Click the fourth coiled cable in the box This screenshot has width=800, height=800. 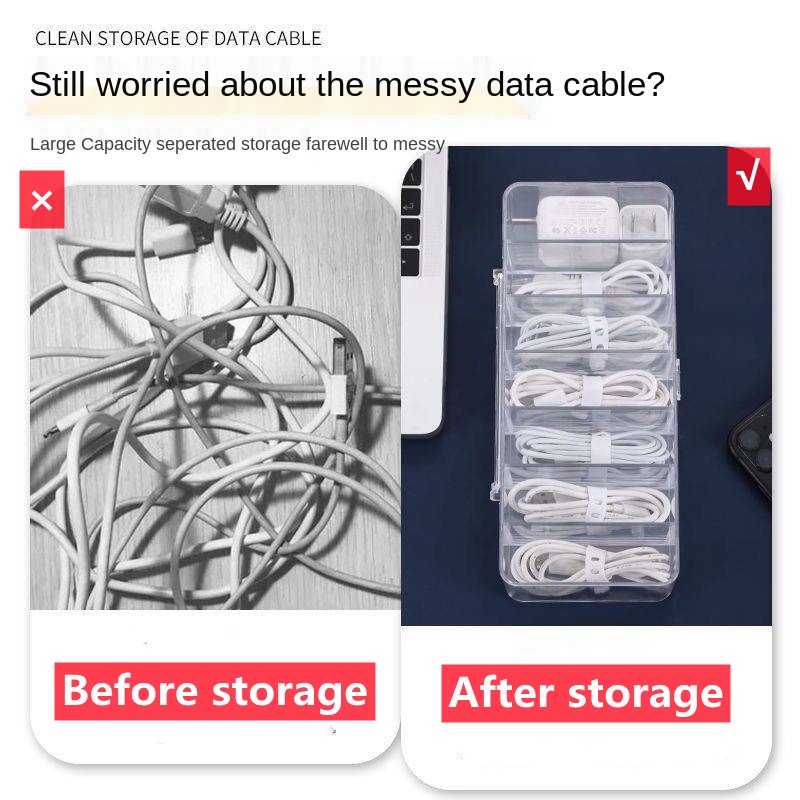(592, 445)
